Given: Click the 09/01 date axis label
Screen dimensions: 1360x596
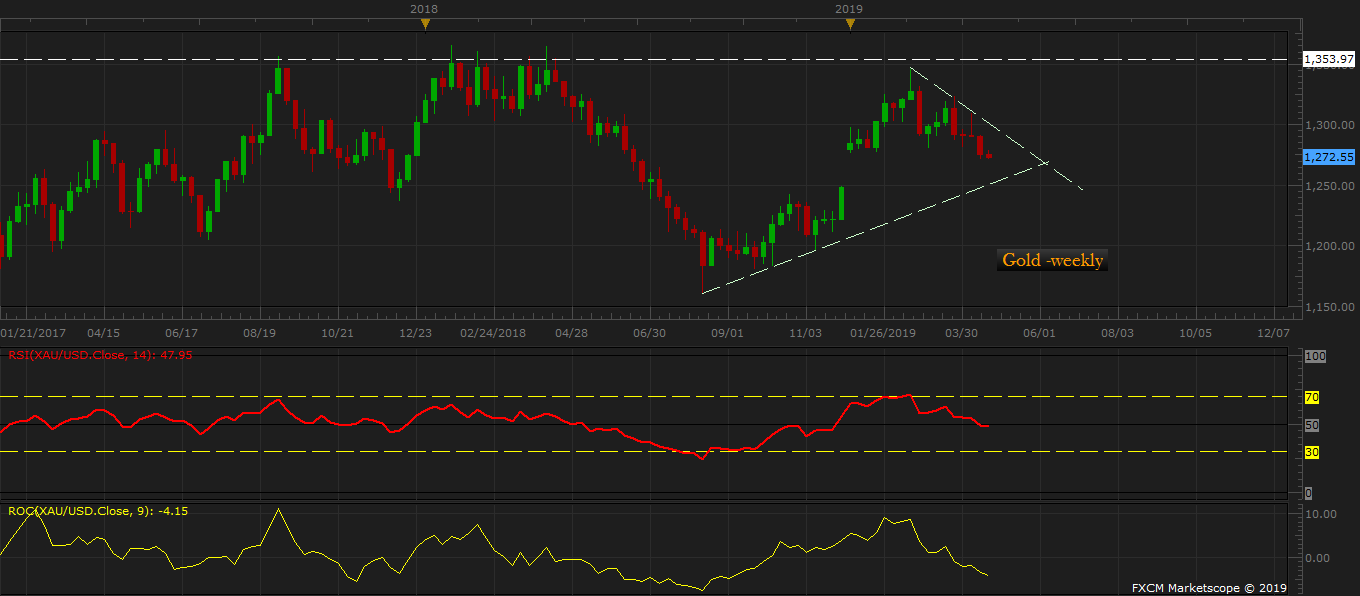Looking at the screenshot, I should tap(727, 333).
